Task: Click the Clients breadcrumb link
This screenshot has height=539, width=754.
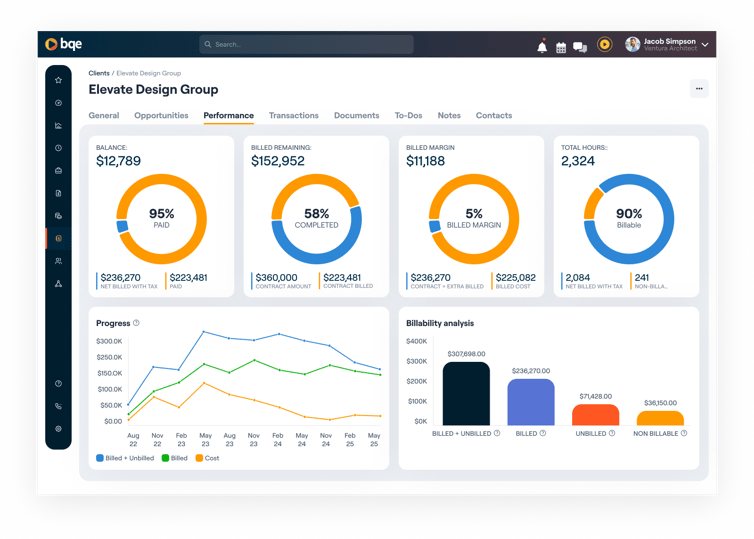Action: pos(99,73)
